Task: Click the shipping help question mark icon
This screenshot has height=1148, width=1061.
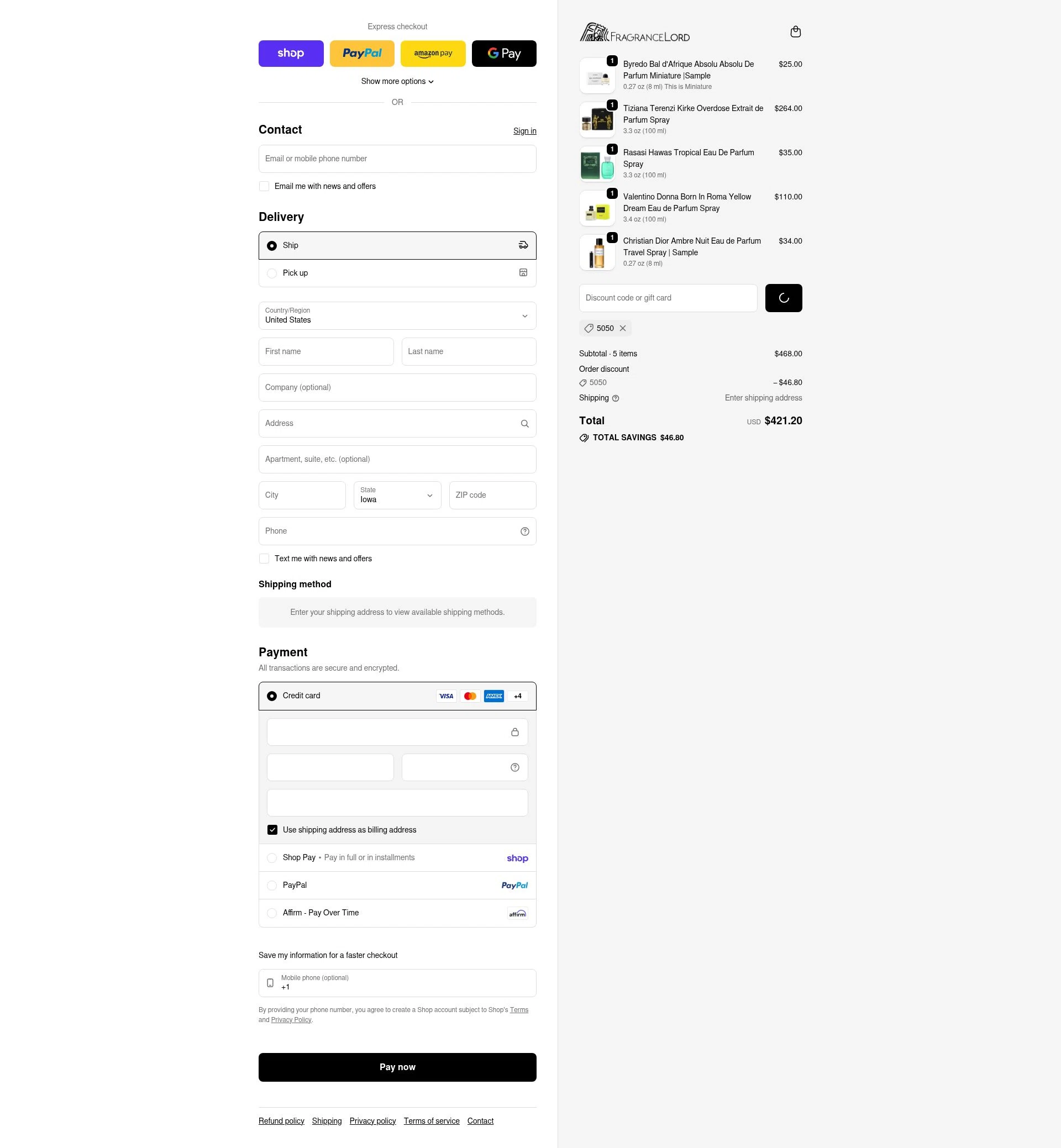Action: 616,398
